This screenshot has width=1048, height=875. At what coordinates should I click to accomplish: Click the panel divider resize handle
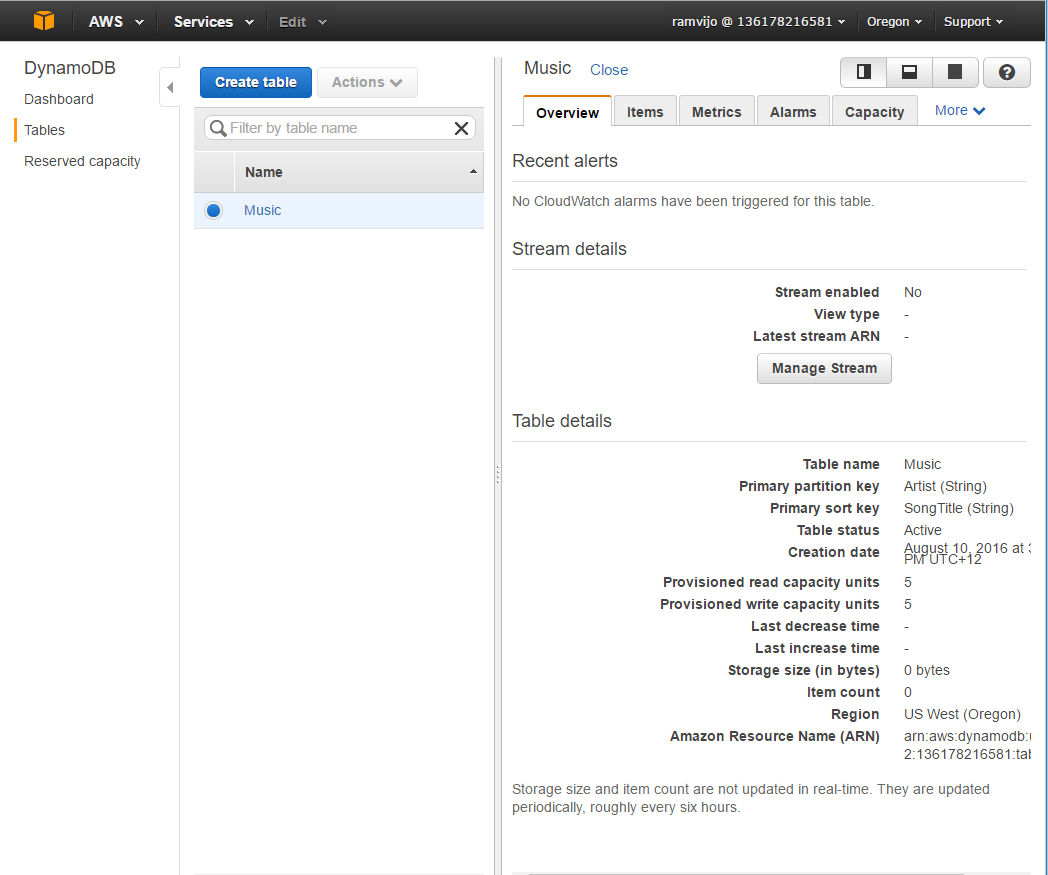pos(497,475)
